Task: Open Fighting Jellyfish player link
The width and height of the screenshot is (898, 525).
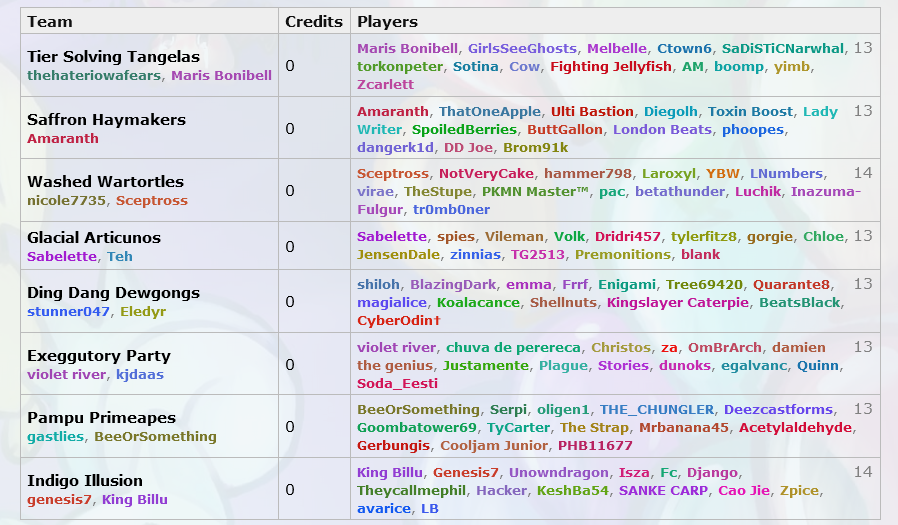Action: [611, 66]
